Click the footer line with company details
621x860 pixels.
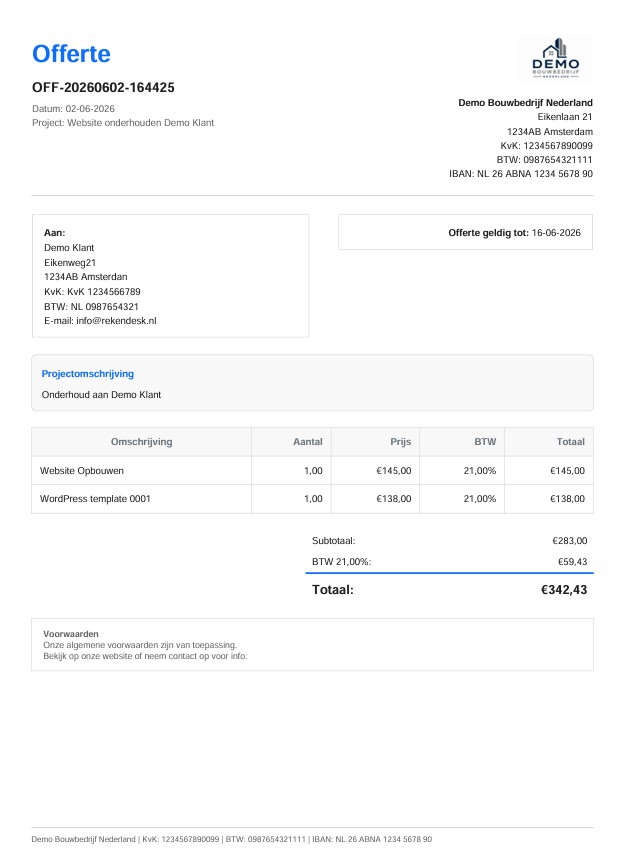[x=232, y=839]
